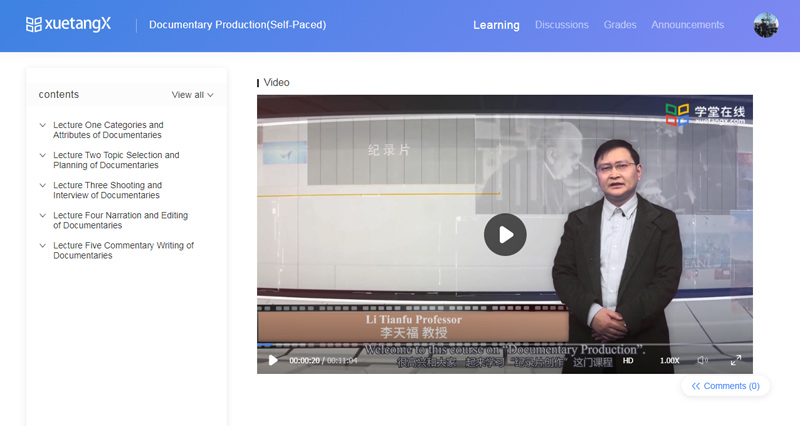Enter fullscreen video mode

pos(736,360)
